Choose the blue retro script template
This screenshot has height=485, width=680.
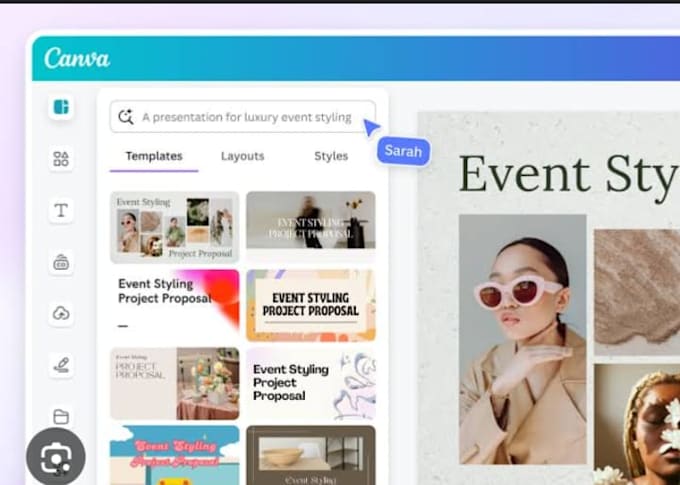(175, 455)
